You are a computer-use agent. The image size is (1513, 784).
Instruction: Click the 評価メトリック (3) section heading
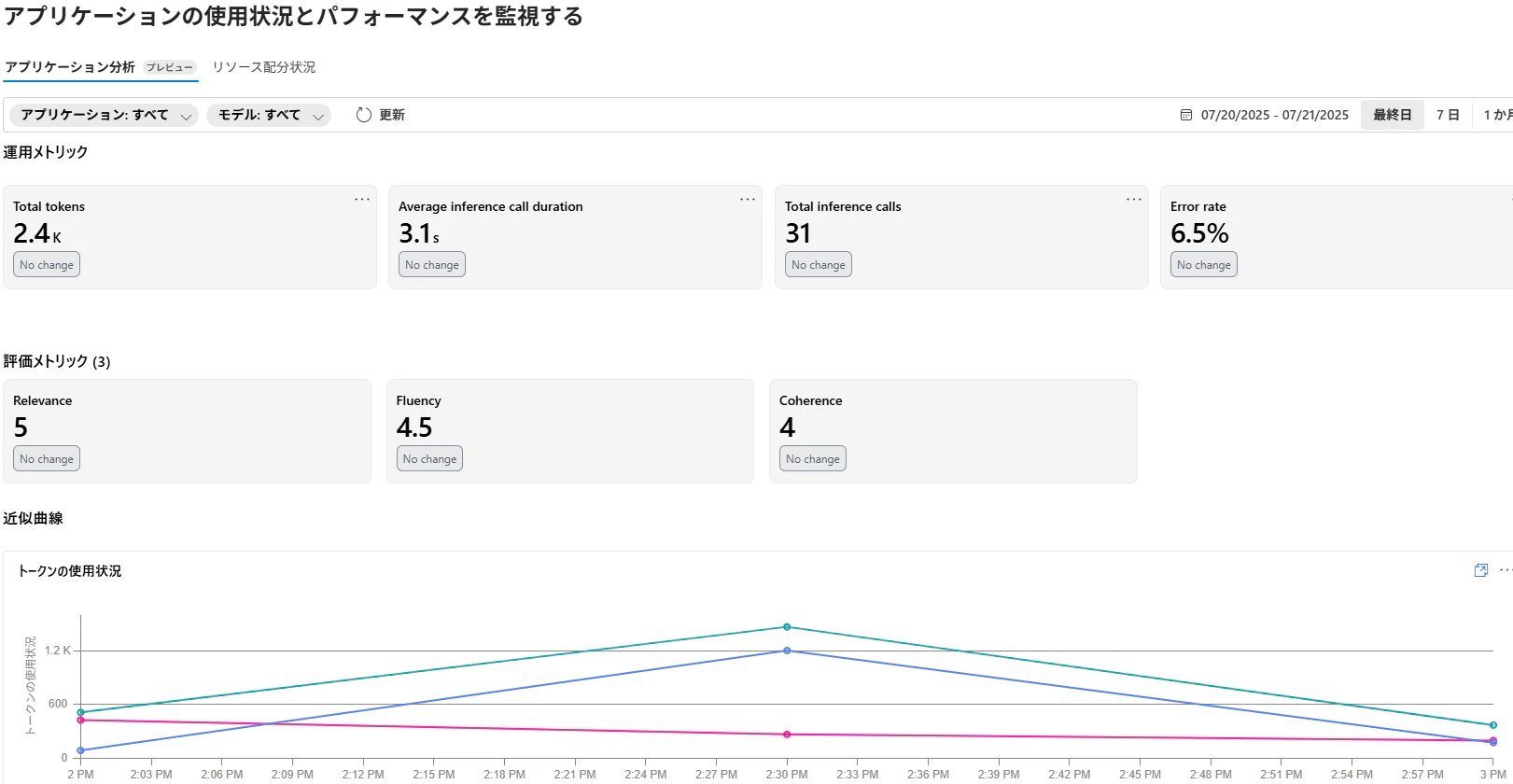pos(57,361)
